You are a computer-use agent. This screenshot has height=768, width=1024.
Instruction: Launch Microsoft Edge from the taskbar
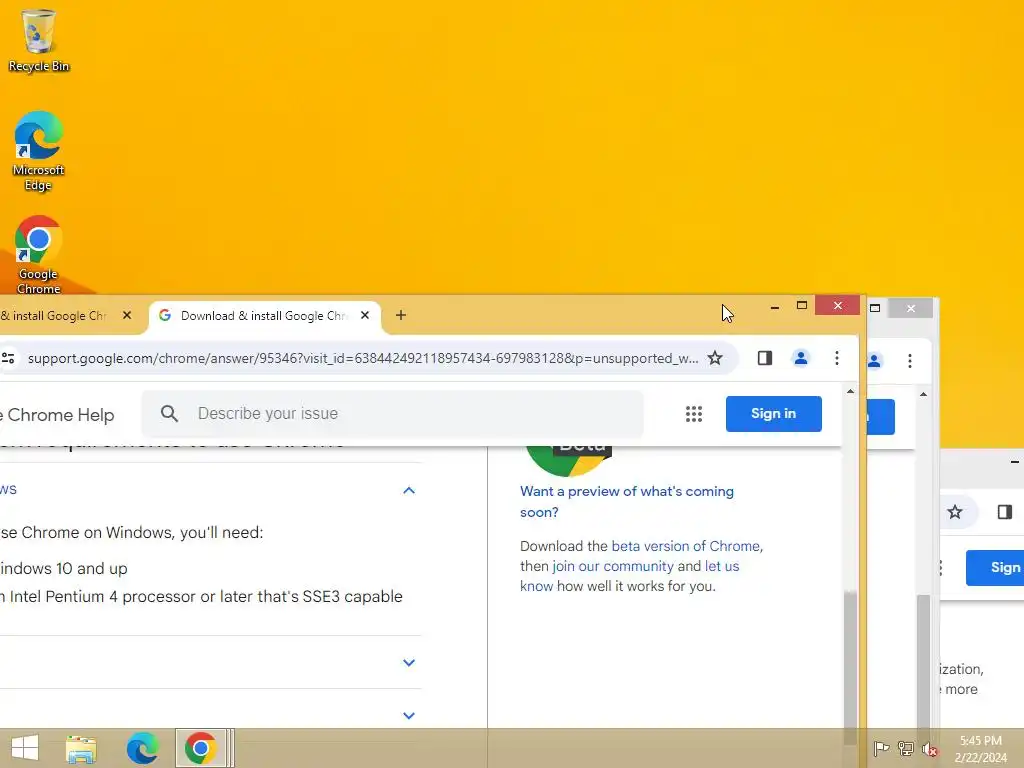pos(142,748)
